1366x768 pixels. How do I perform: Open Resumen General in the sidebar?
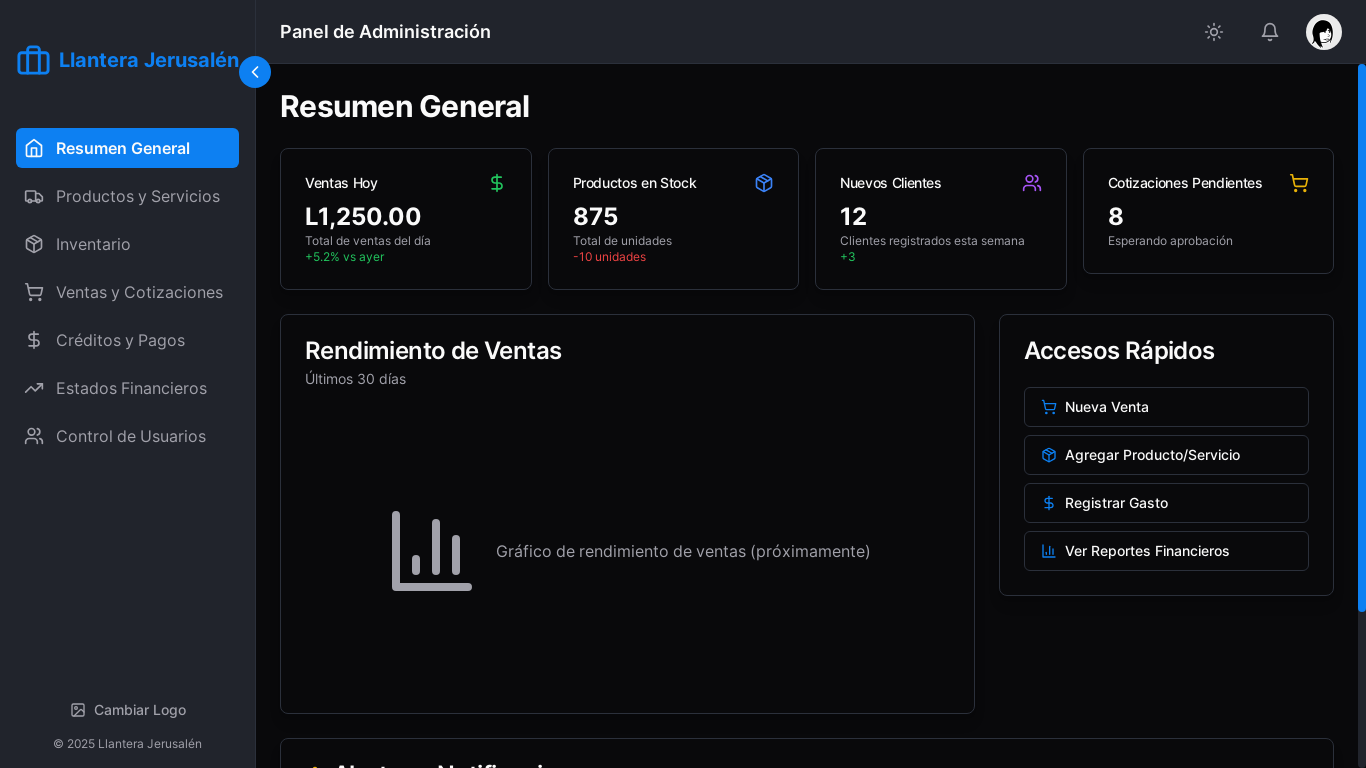127,148
